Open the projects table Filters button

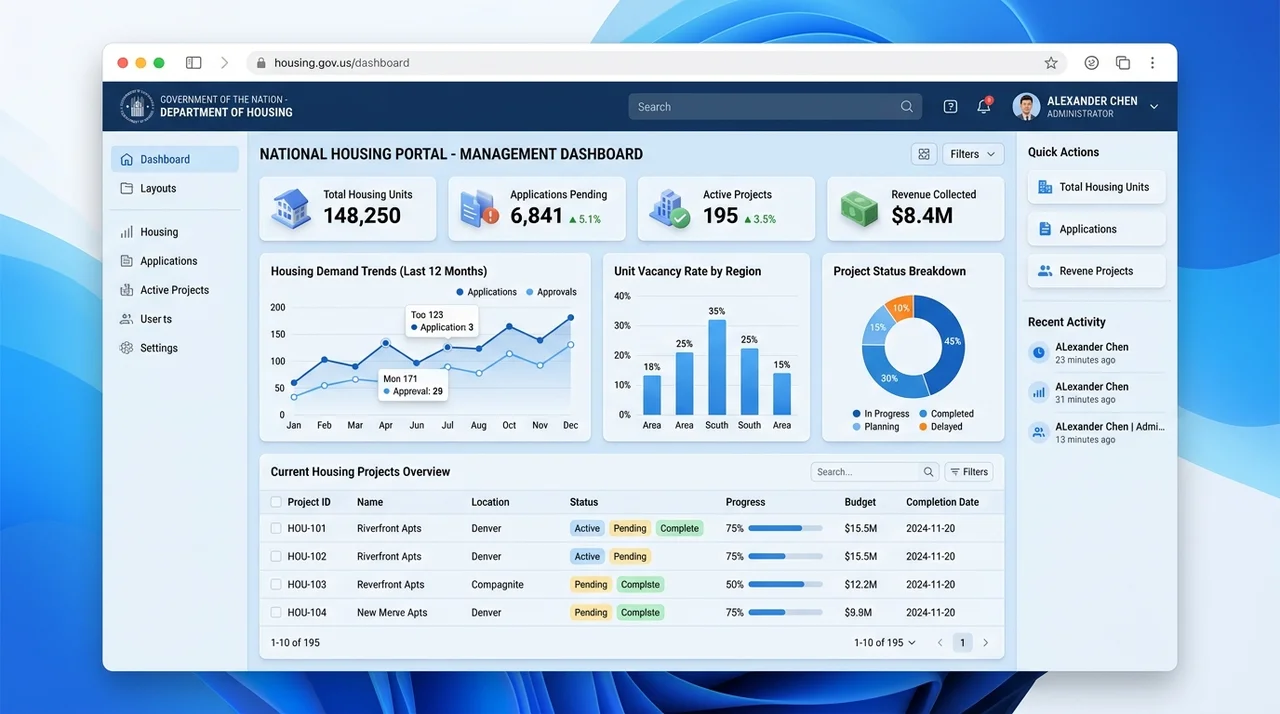coord(969,472)
